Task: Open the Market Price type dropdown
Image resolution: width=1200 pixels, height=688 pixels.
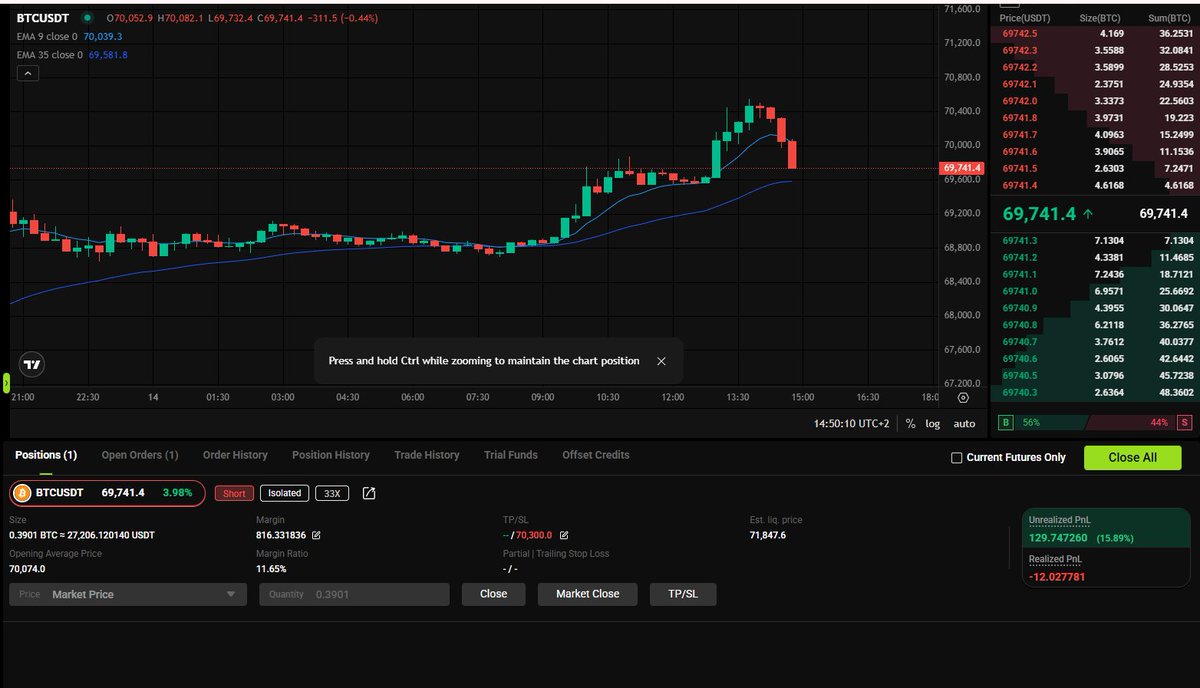Action: [128, 594]
